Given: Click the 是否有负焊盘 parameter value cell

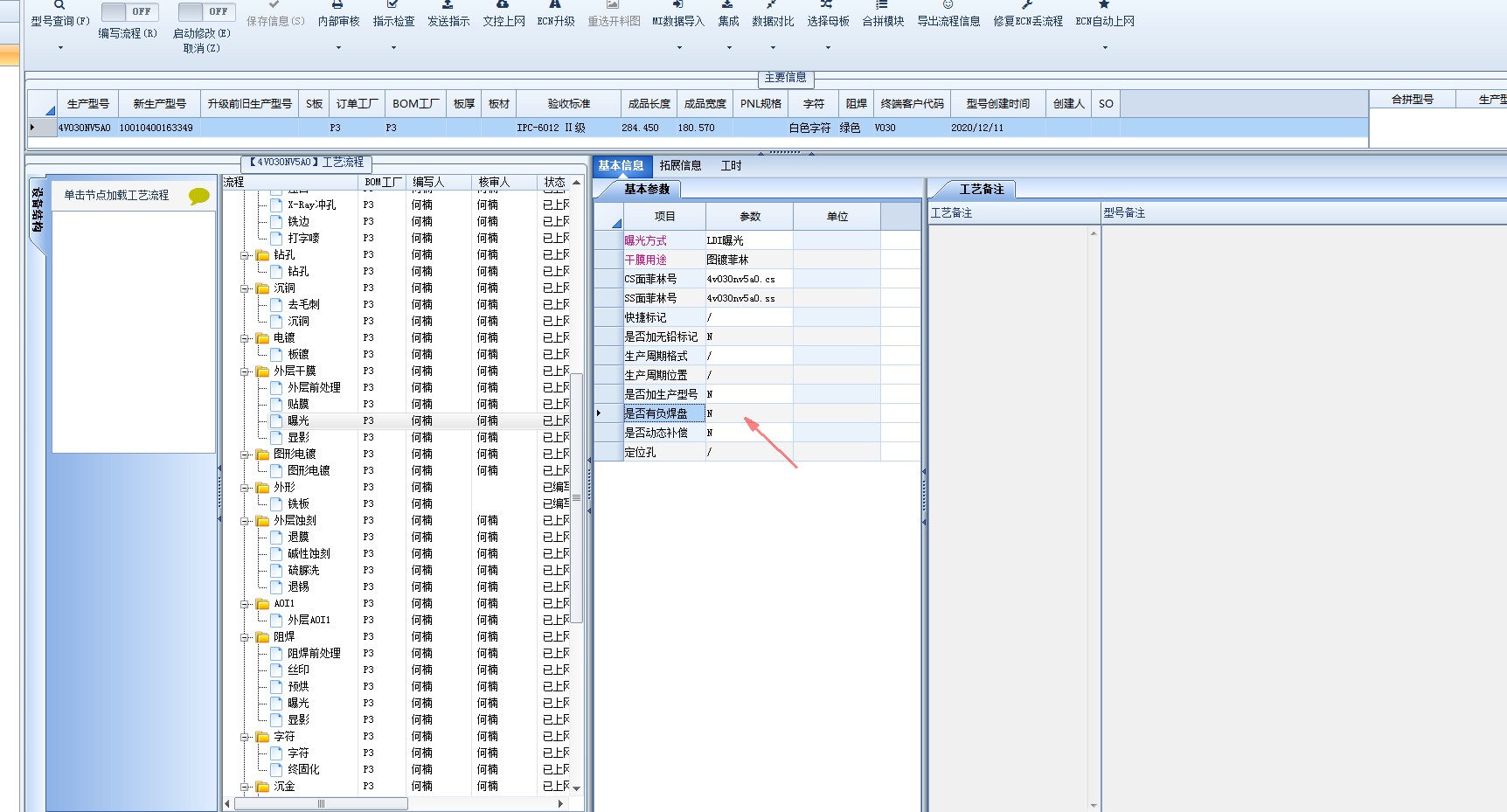Looking at the screenshot, I should coord(749,413).
